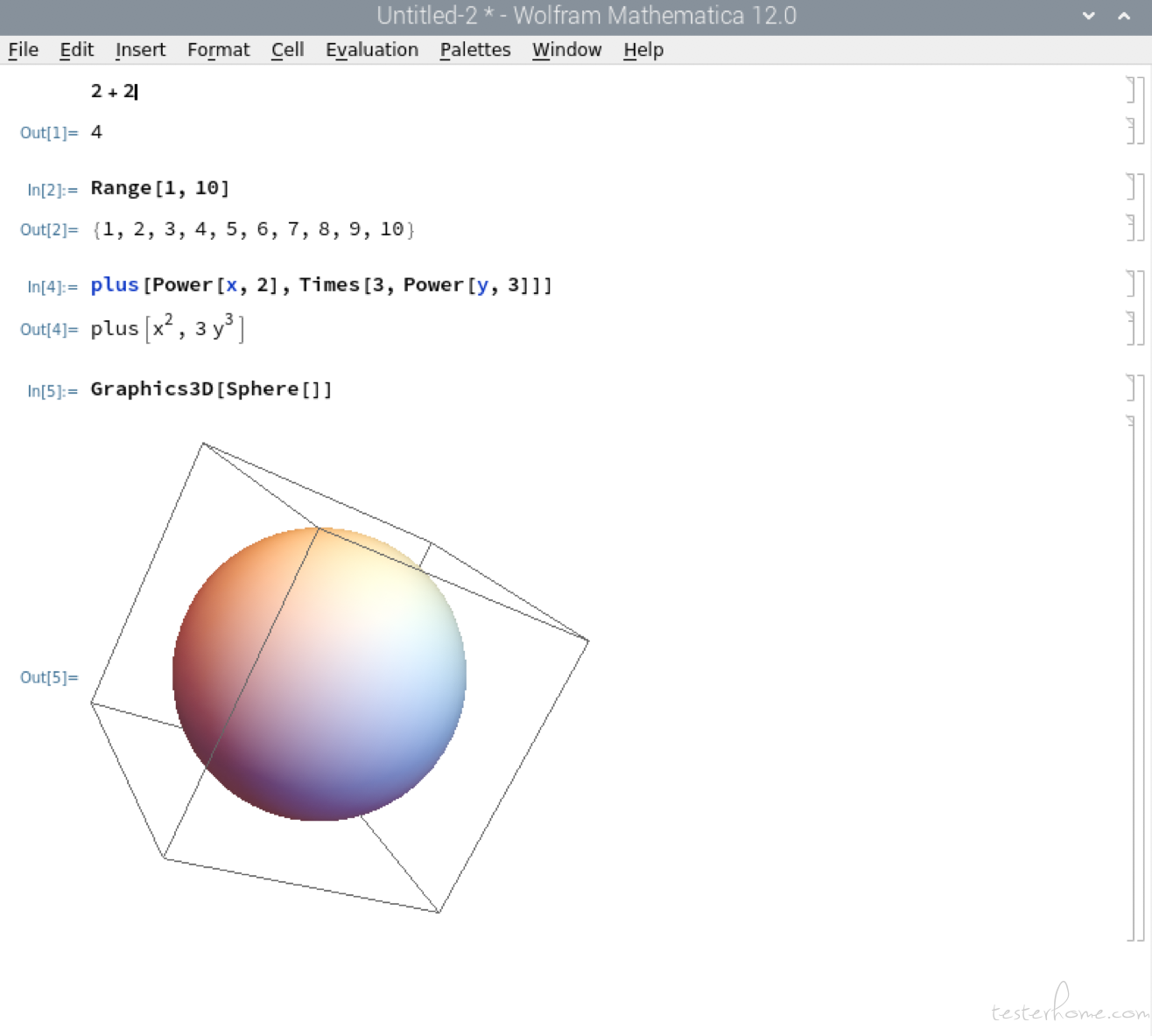Click in the 2 + 2 input cell
Image resolution: width=1152 pixels, height=1036 pixels.
pyautogui.click(x=114, y=91)
